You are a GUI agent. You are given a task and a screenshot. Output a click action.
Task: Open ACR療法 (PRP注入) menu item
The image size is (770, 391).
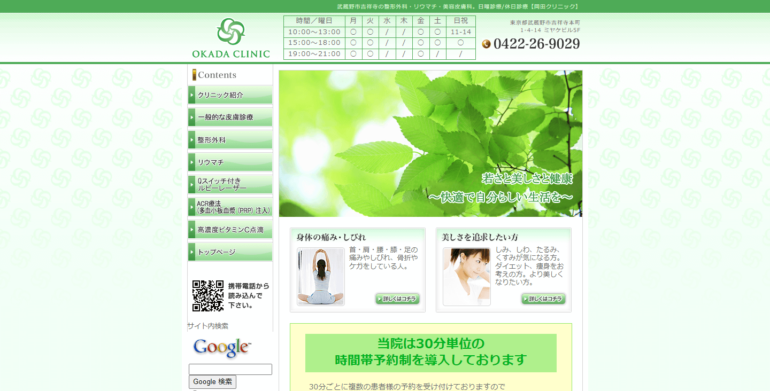[230, 207]
